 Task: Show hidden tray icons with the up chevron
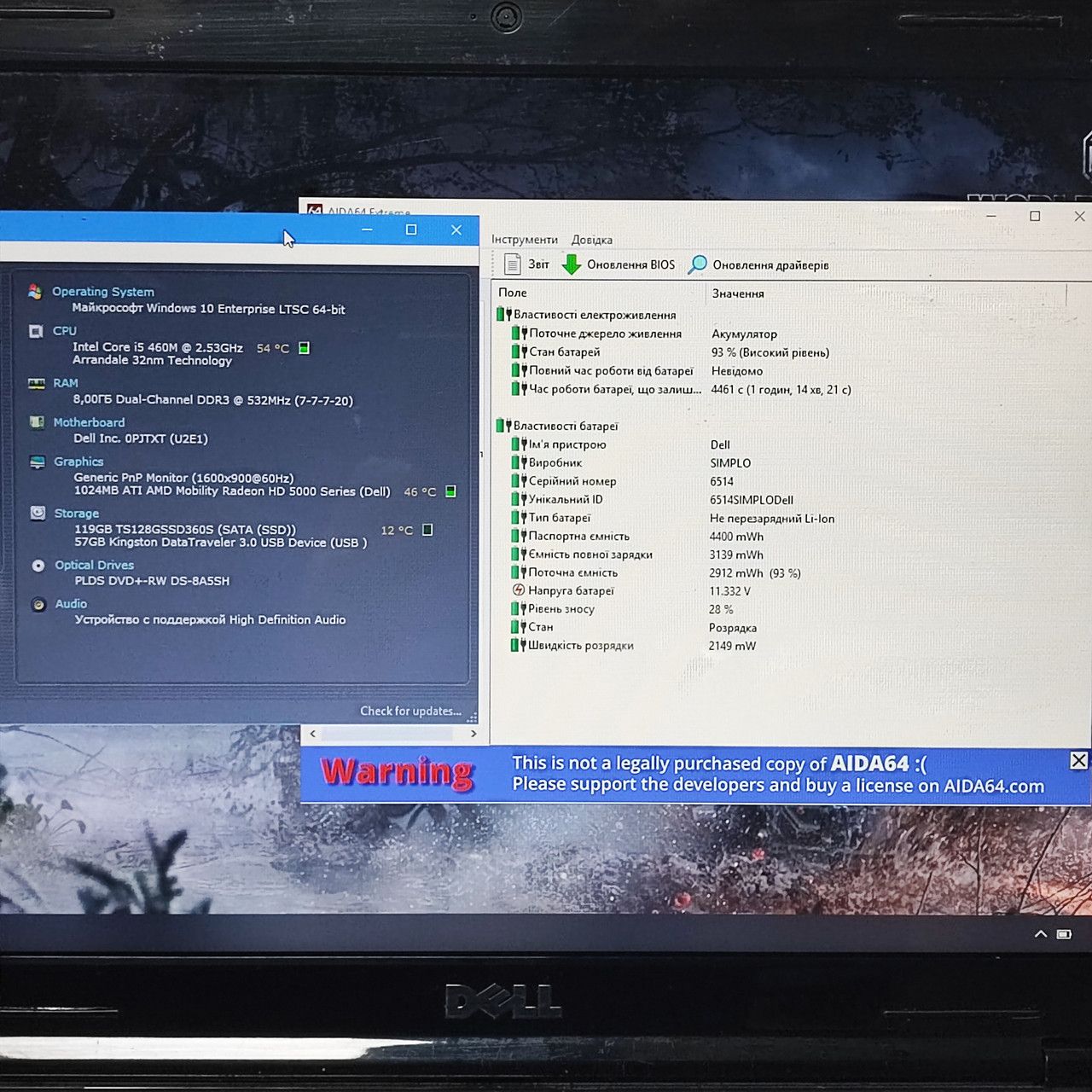[x=1041, y=934]
